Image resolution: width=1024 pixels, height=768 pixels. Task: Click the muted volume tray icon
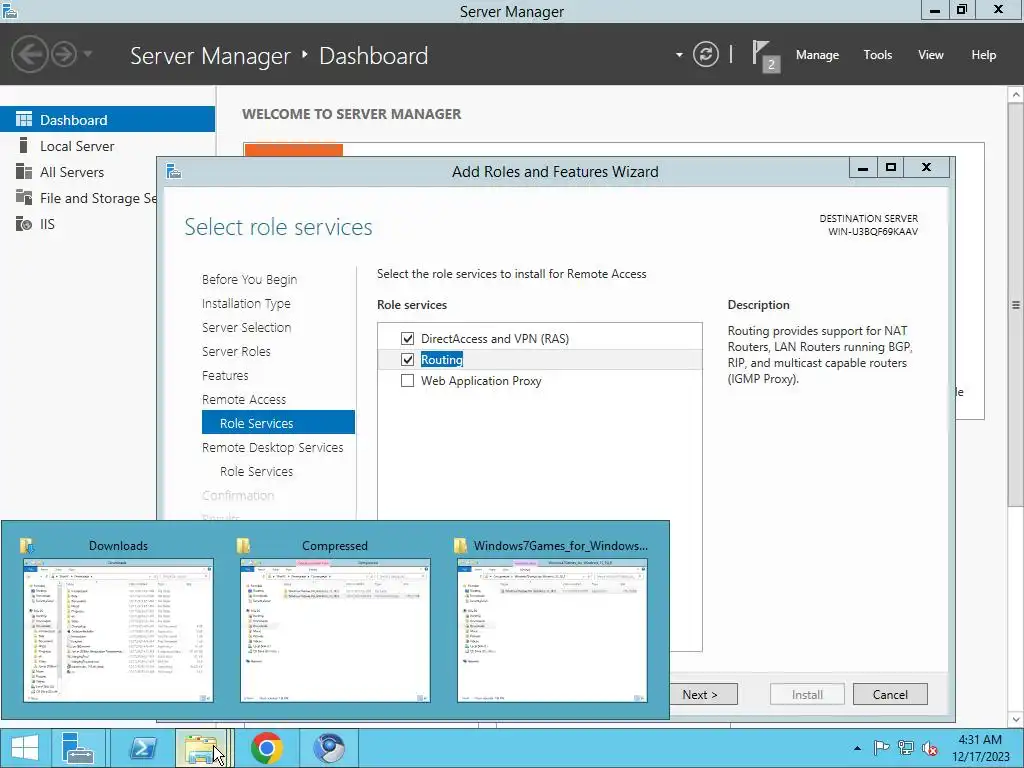(x=930, y=748)
